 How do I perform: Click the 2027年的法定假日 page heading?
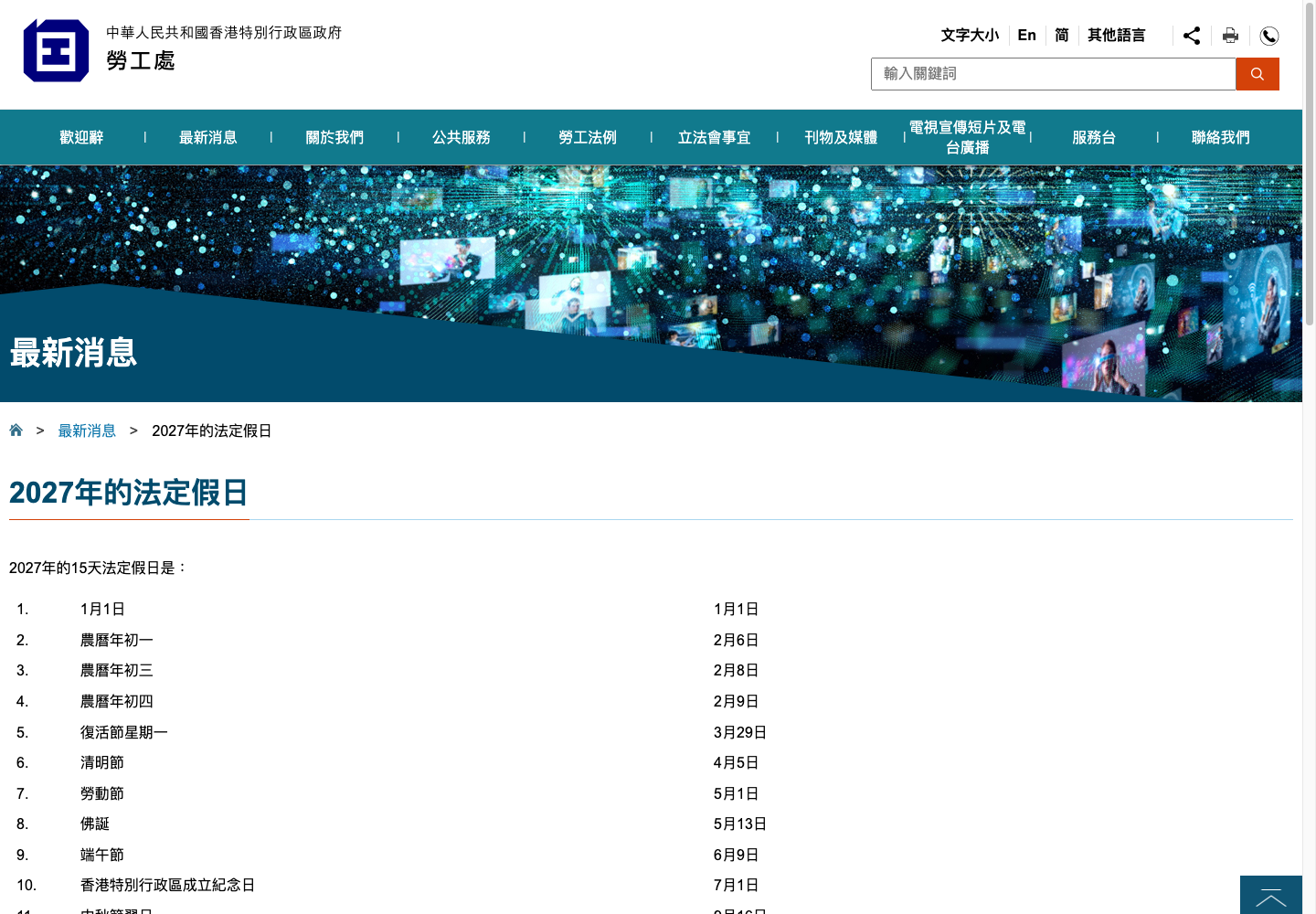pos(129,493)
